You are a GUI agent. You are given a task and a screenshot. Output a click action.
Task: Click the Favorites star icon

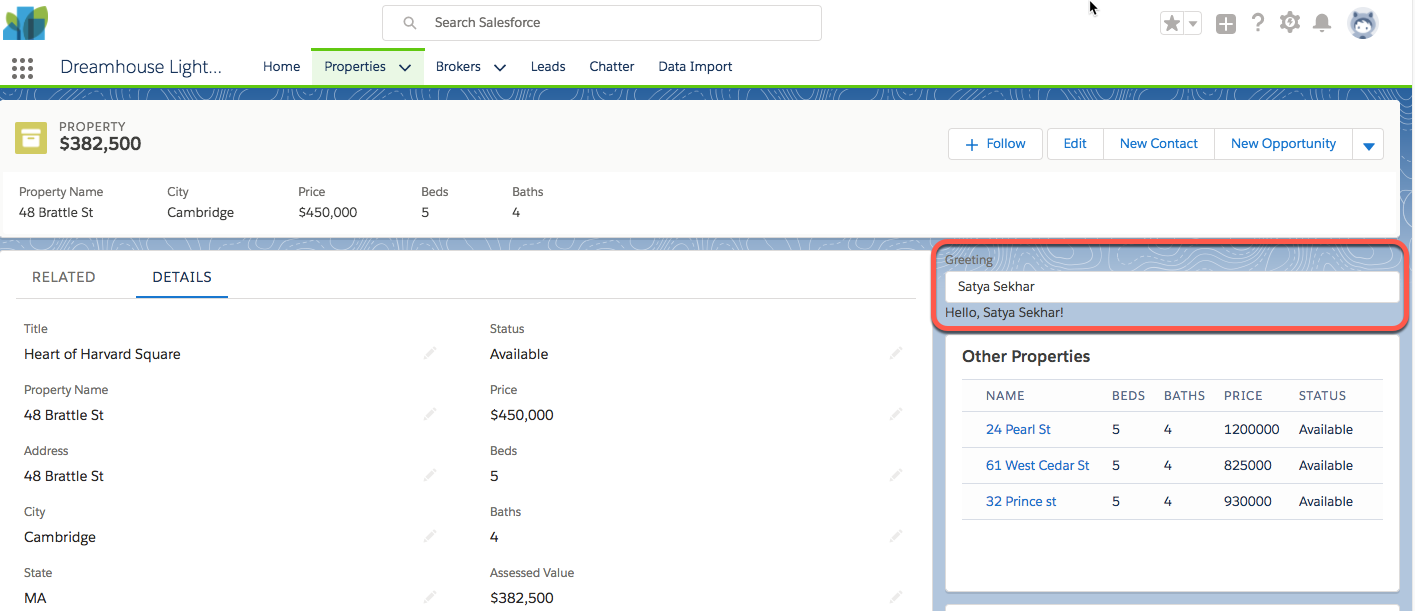pyautogui.click(x=1171, y=23)
